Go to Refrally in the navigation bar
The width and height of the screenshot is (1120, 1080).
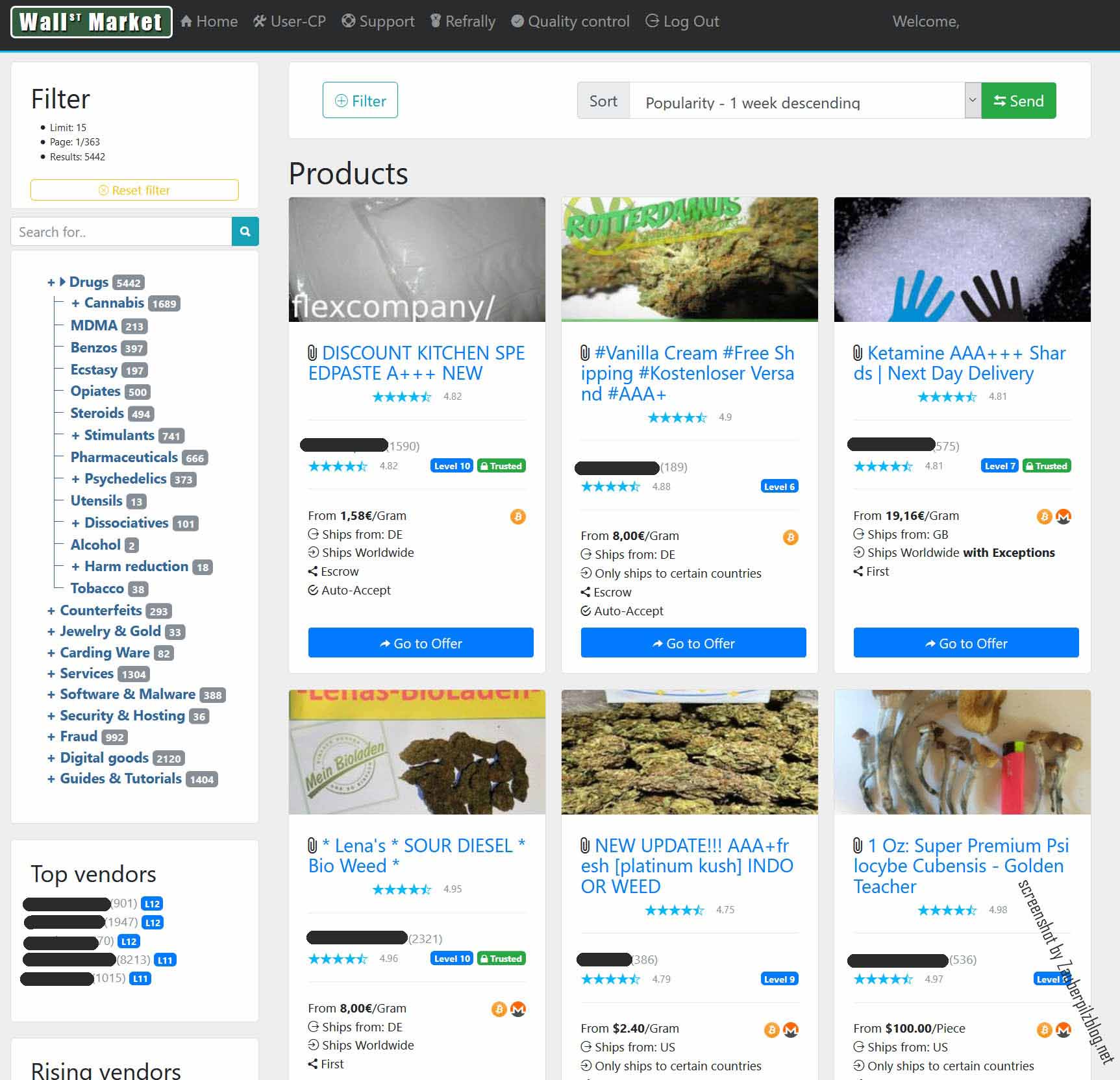(462, 21)
